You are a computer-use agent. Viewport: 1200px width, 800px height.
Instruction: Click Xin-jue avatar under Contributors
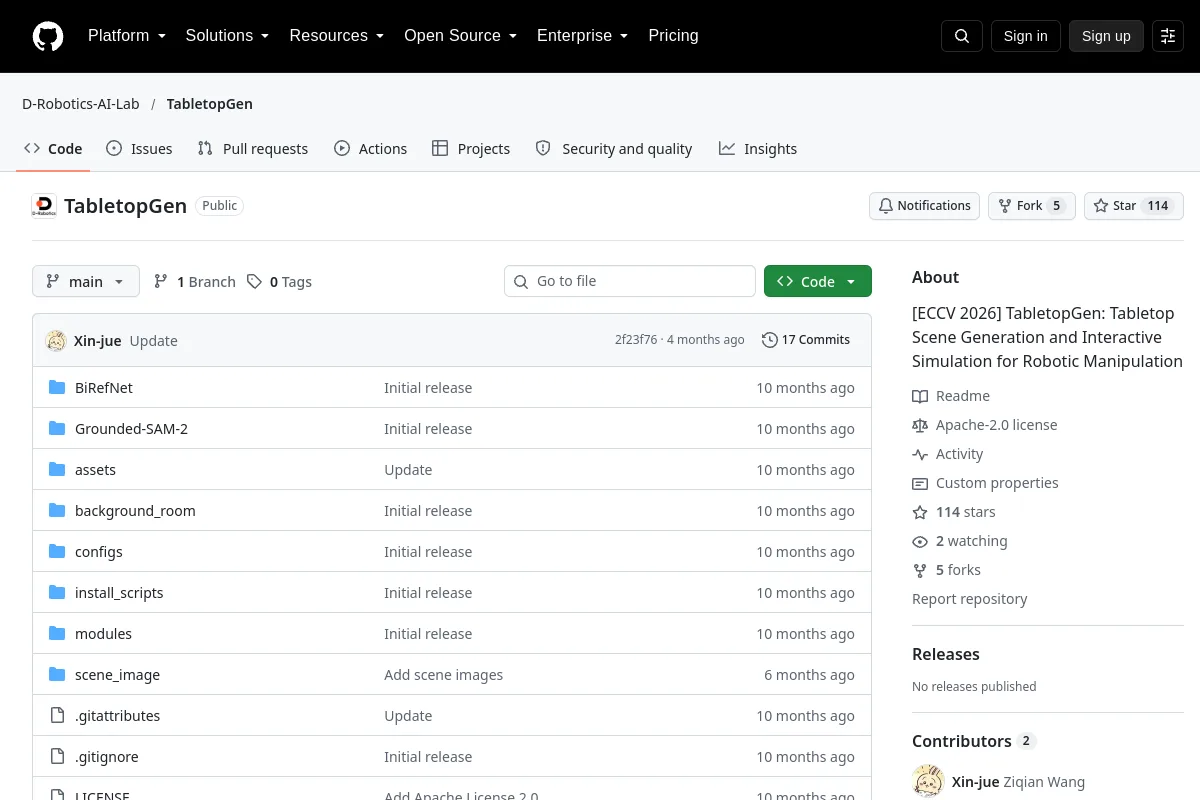click(928, 782)
